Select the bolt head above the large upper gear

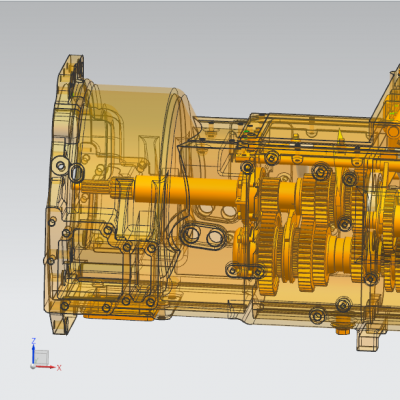271,158
